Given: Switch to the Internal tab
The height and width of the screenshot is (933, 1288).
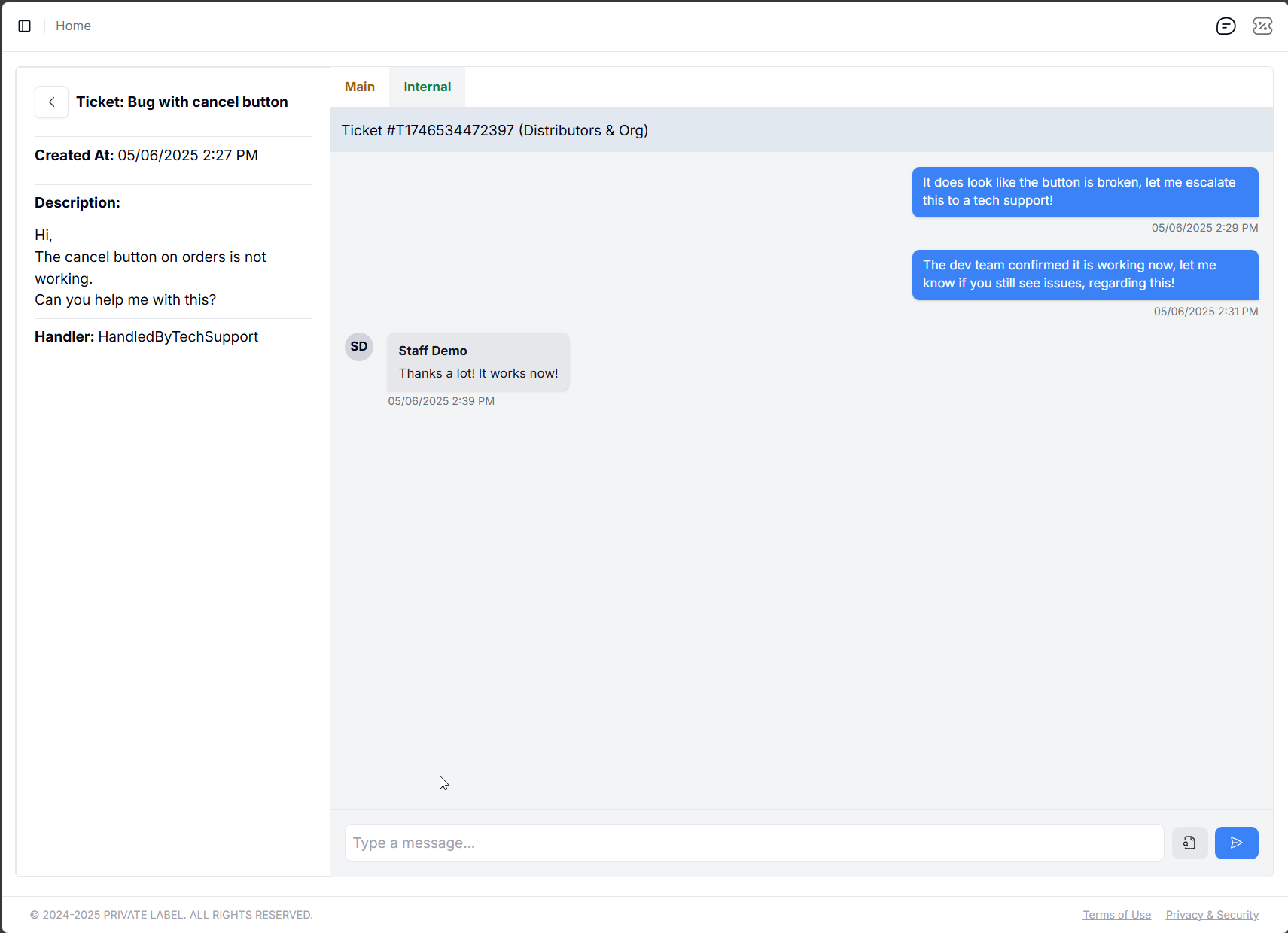Looking at the screenshot, I should coord(427,87).
